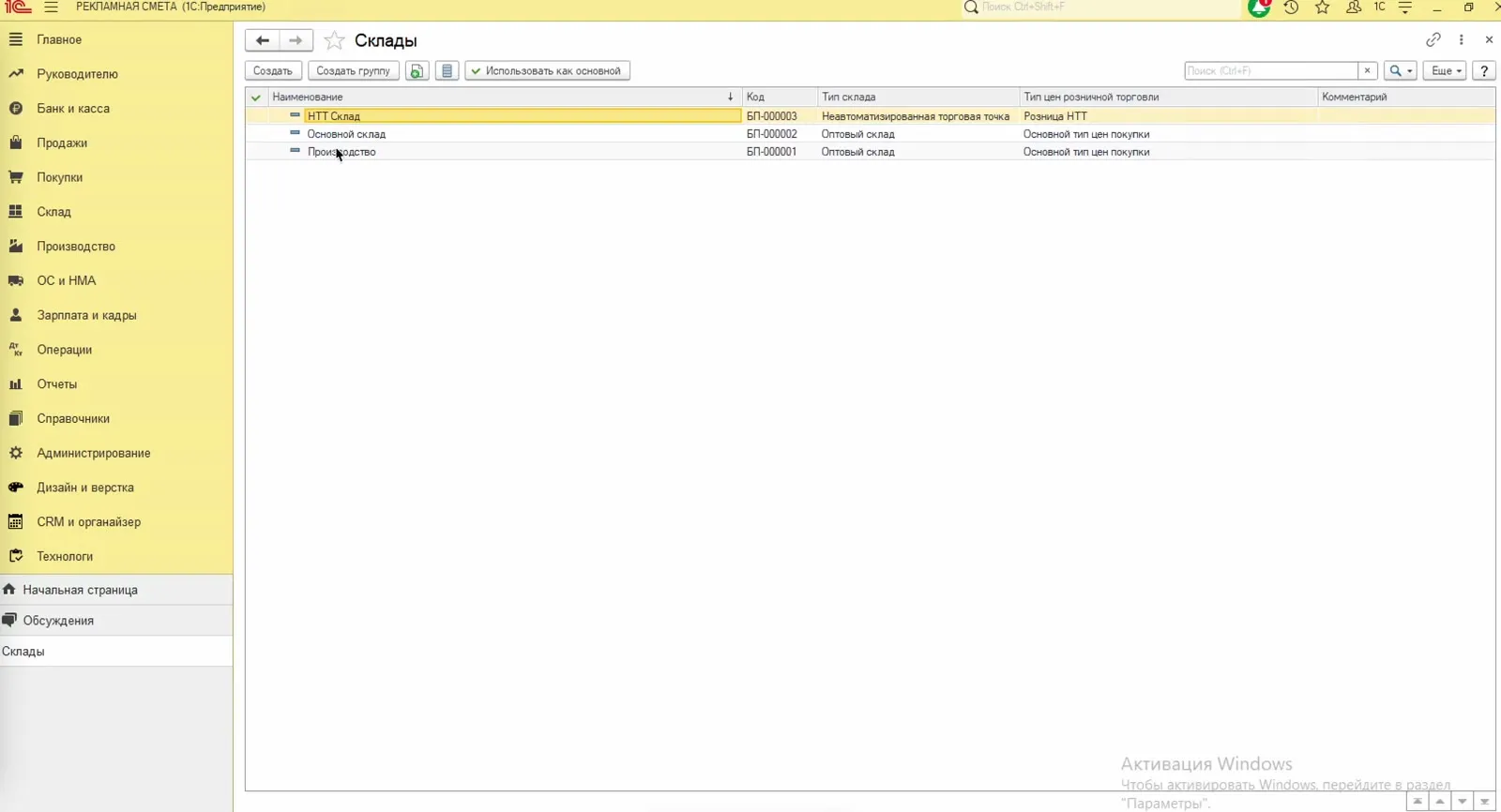The width and height of the screenshot is (1501, 812).
Task: Open the three-dot more options icon
Action: 1461,40
